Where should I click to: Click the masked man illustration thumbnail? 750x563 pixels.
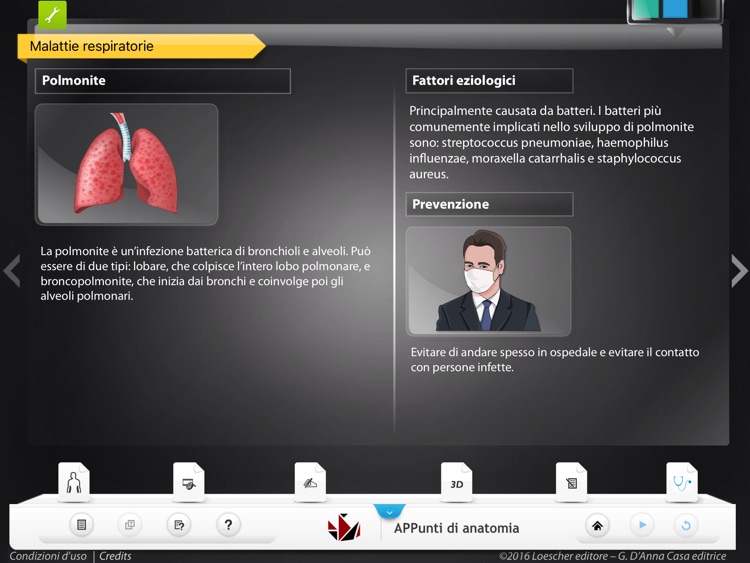point(488,281)
